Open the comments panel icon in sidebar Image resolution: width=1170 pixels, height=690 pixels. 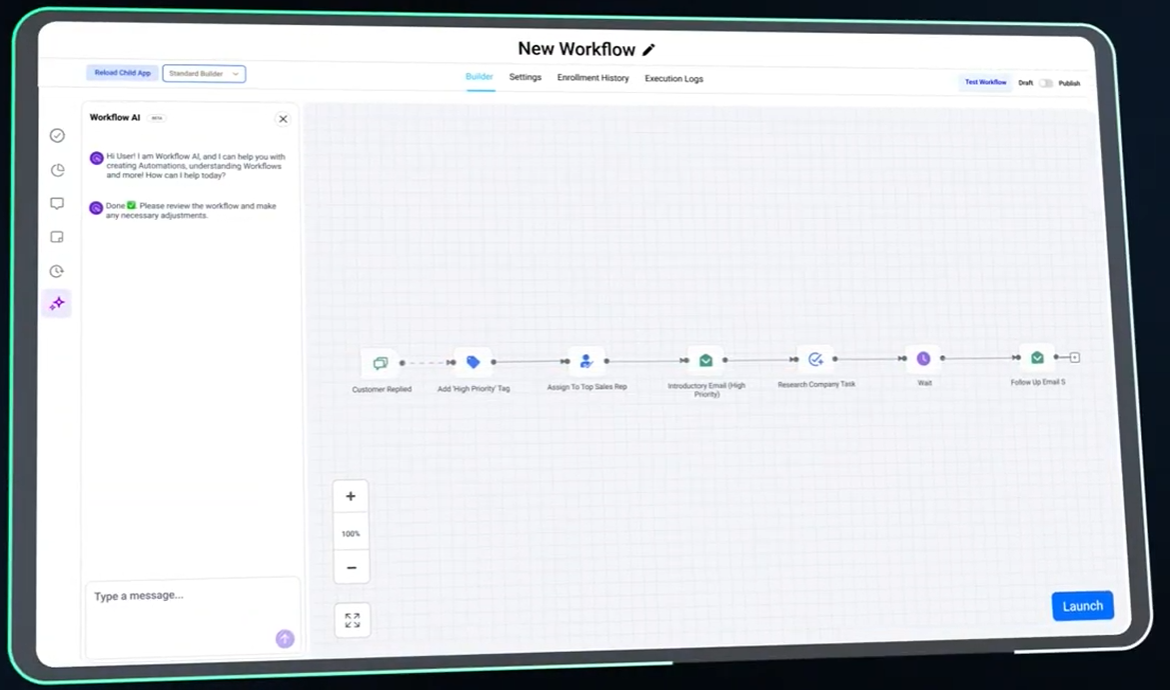[57, 203]
